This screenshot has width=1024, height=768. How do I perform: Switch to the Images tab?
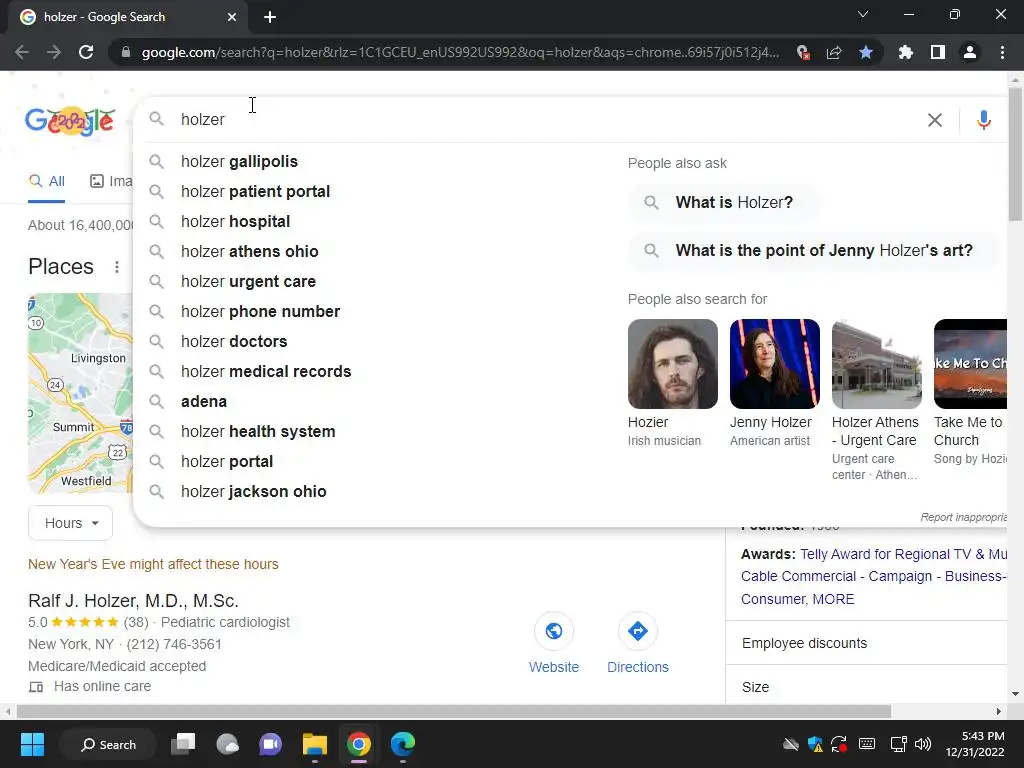(x=111, y=181)
